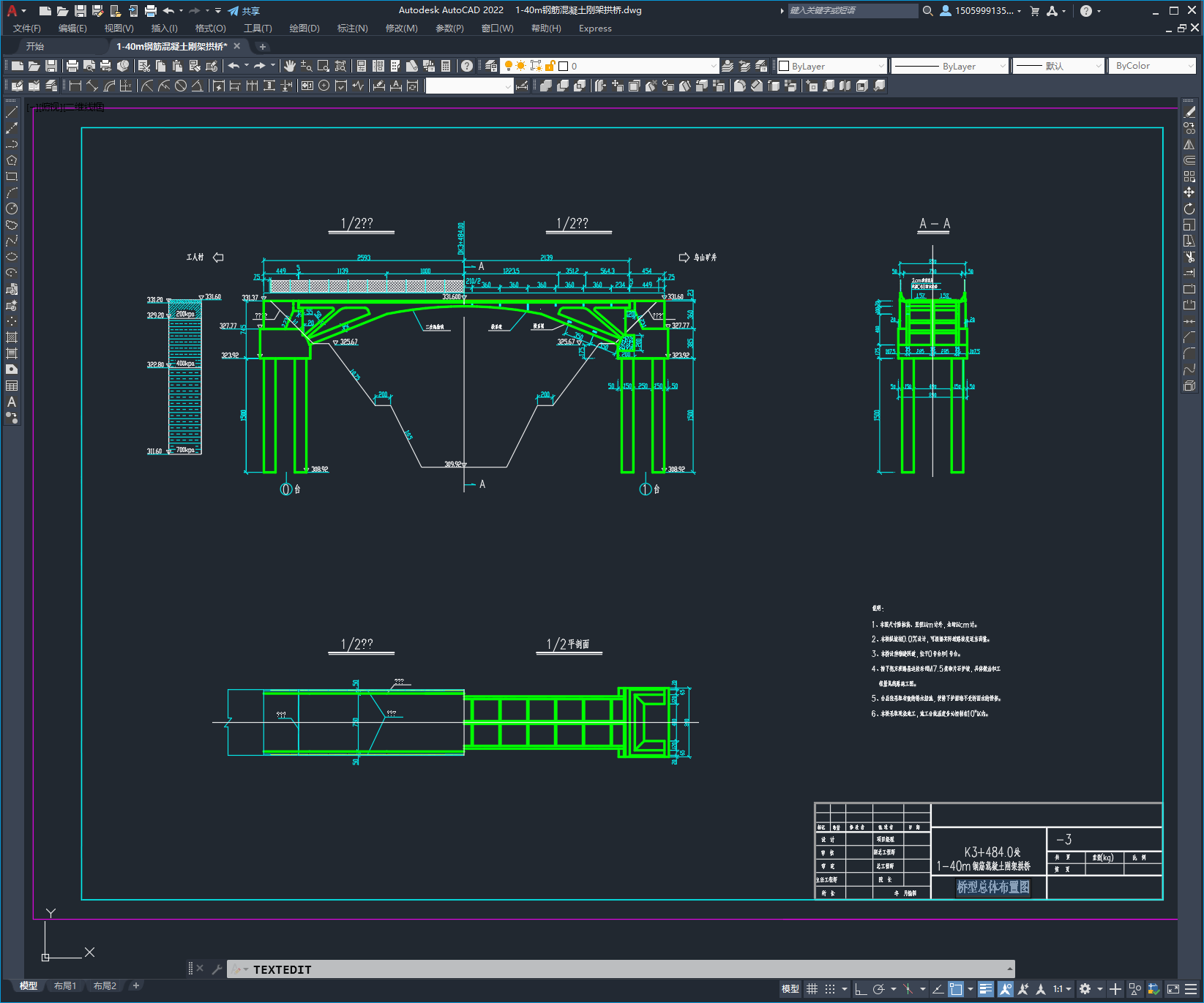Select the Erase tool on the modify toolbar
The width and height of the screenshot is (1204, 1003).
1189,112
